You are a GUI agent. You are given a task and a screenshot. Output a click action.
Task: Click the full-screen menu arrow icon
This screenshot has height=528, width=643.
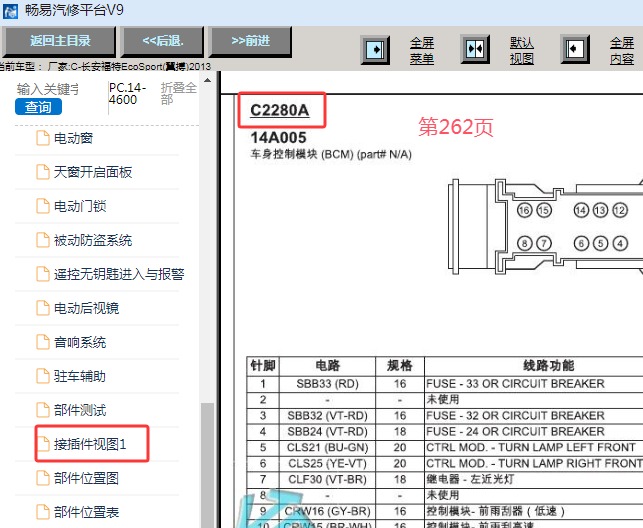[375, 50]
